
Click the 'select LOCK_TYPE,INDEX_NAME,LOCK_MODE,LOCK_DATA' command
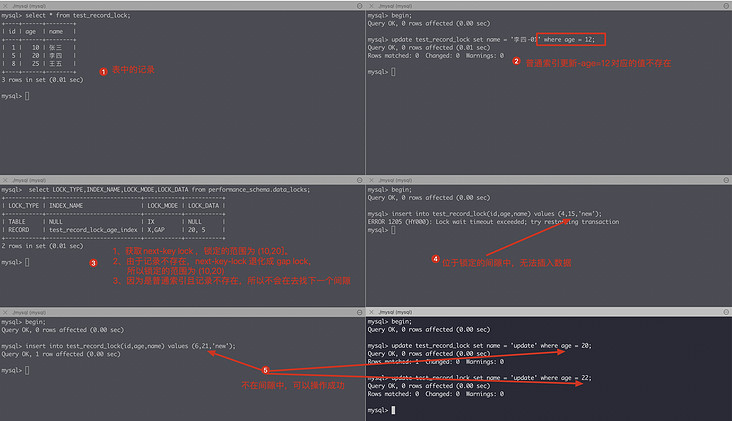tap(169, 189)
